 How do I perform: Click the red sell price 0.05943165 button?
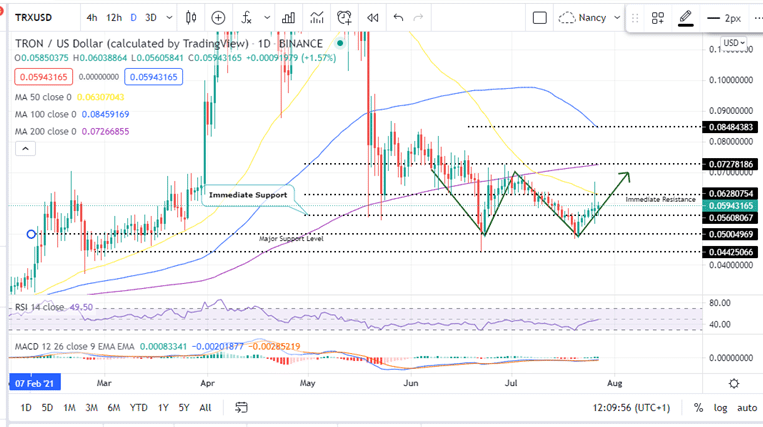(x=43, y=77)
